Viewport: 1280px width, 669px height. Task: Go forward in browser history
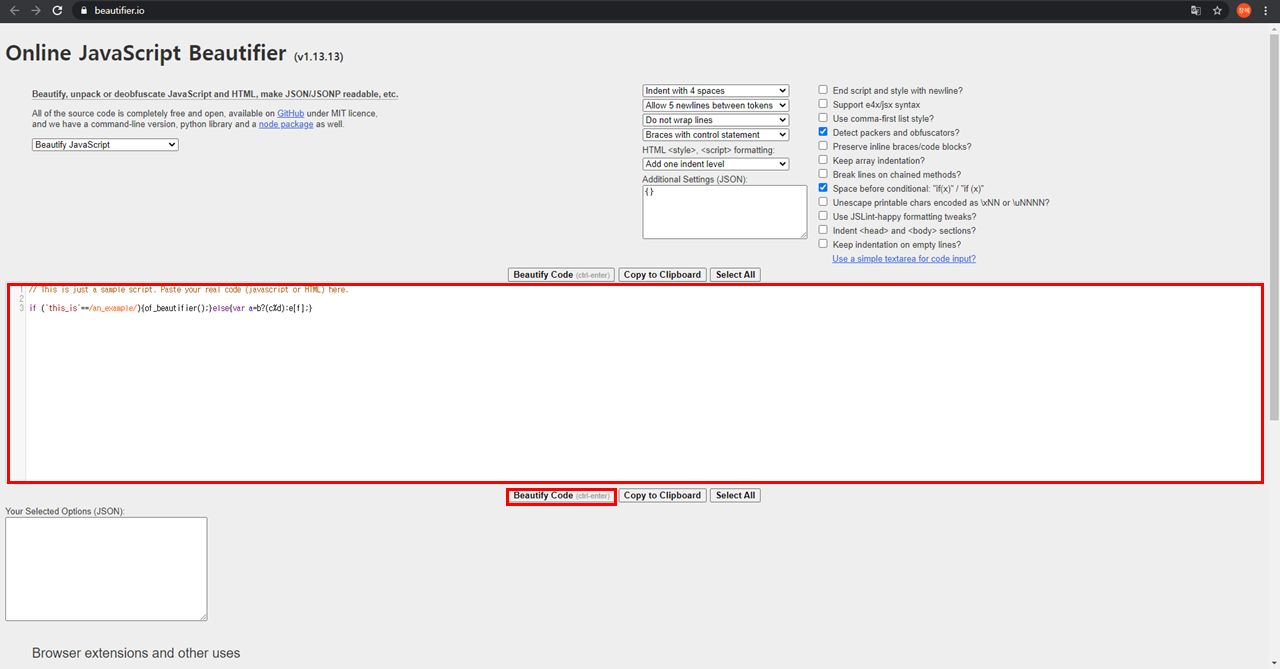36,10
